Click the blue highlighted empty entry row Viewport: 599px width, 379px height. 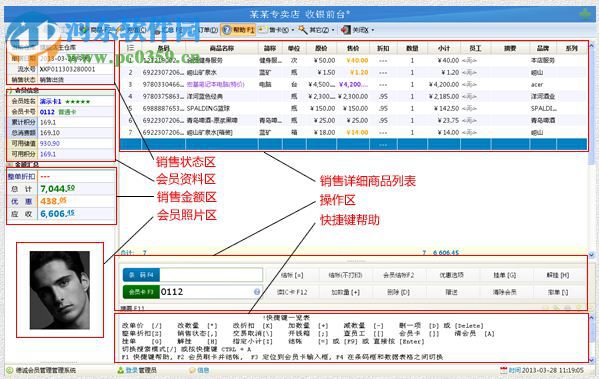(x=354, y=144)
